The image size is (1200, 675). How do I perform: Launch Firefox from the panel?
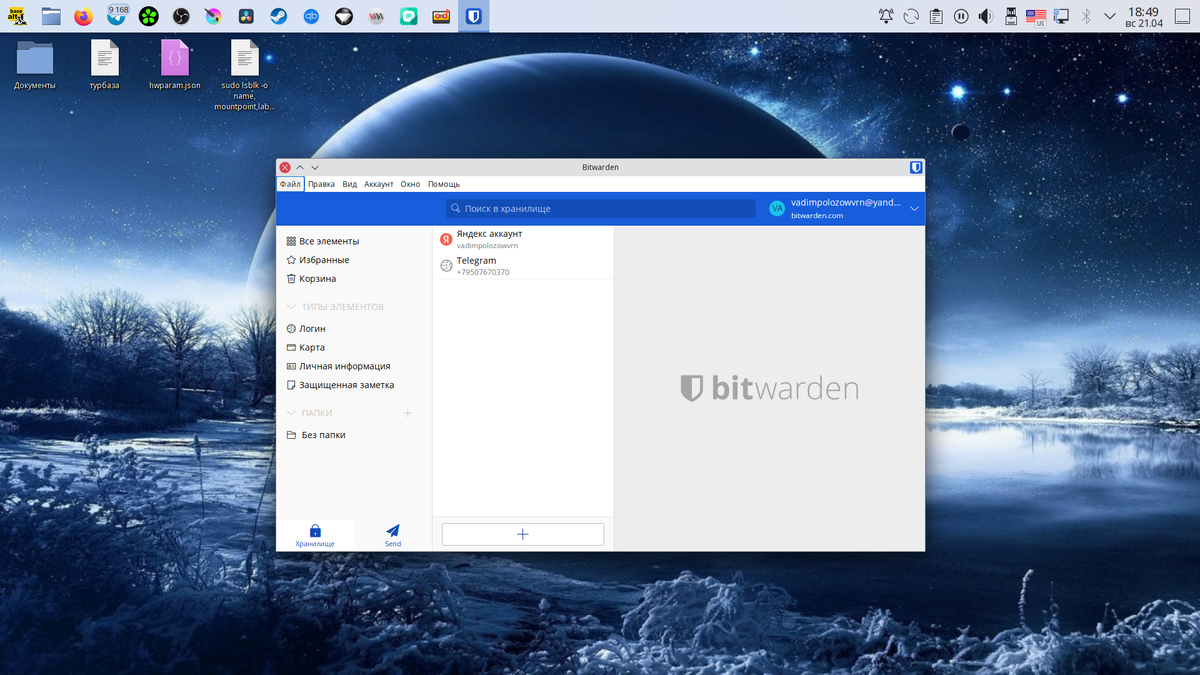83,16
